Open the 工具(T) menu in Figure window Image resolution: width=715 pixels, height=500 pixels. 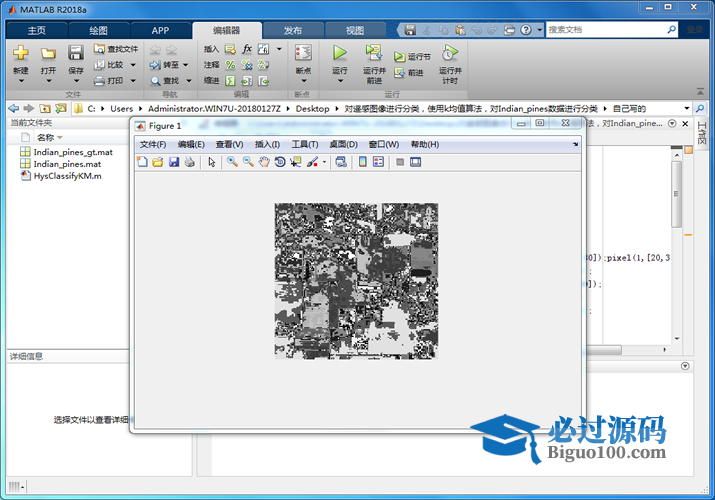305,145
